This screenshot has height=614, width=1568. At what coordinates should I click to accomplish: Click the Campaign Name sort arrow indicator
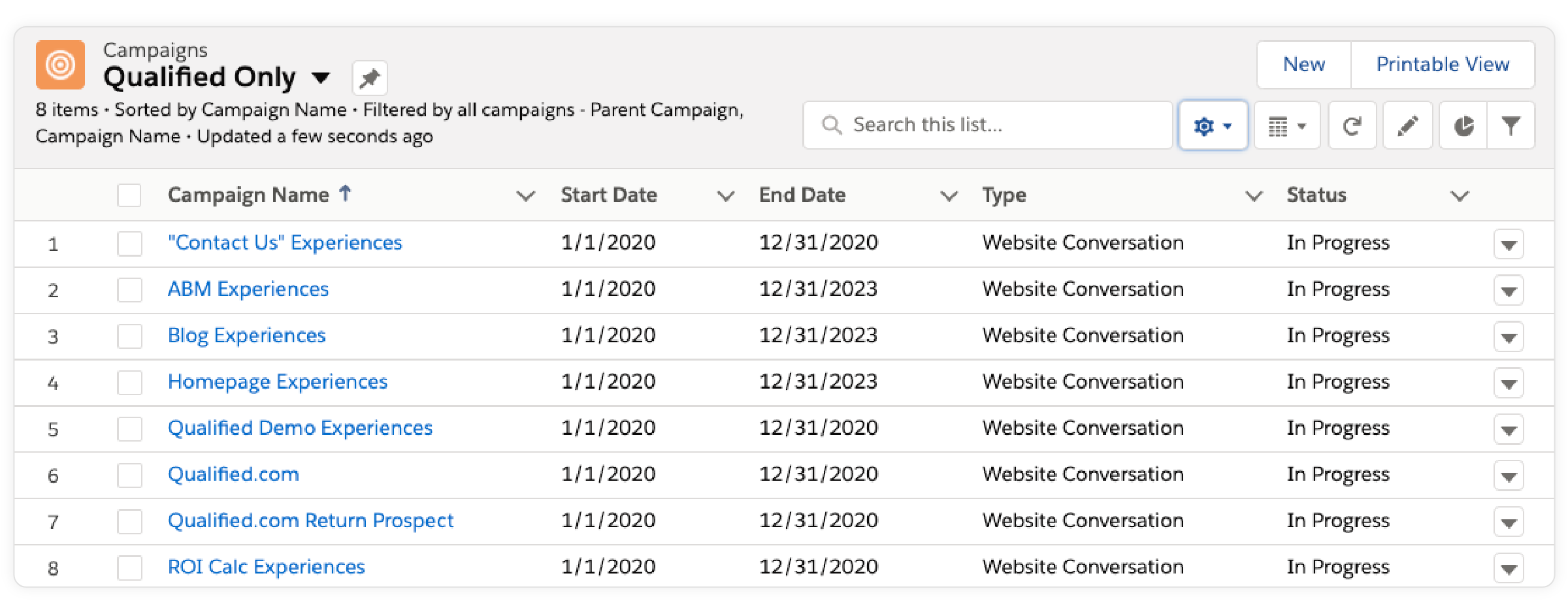[x=344, y=193]
